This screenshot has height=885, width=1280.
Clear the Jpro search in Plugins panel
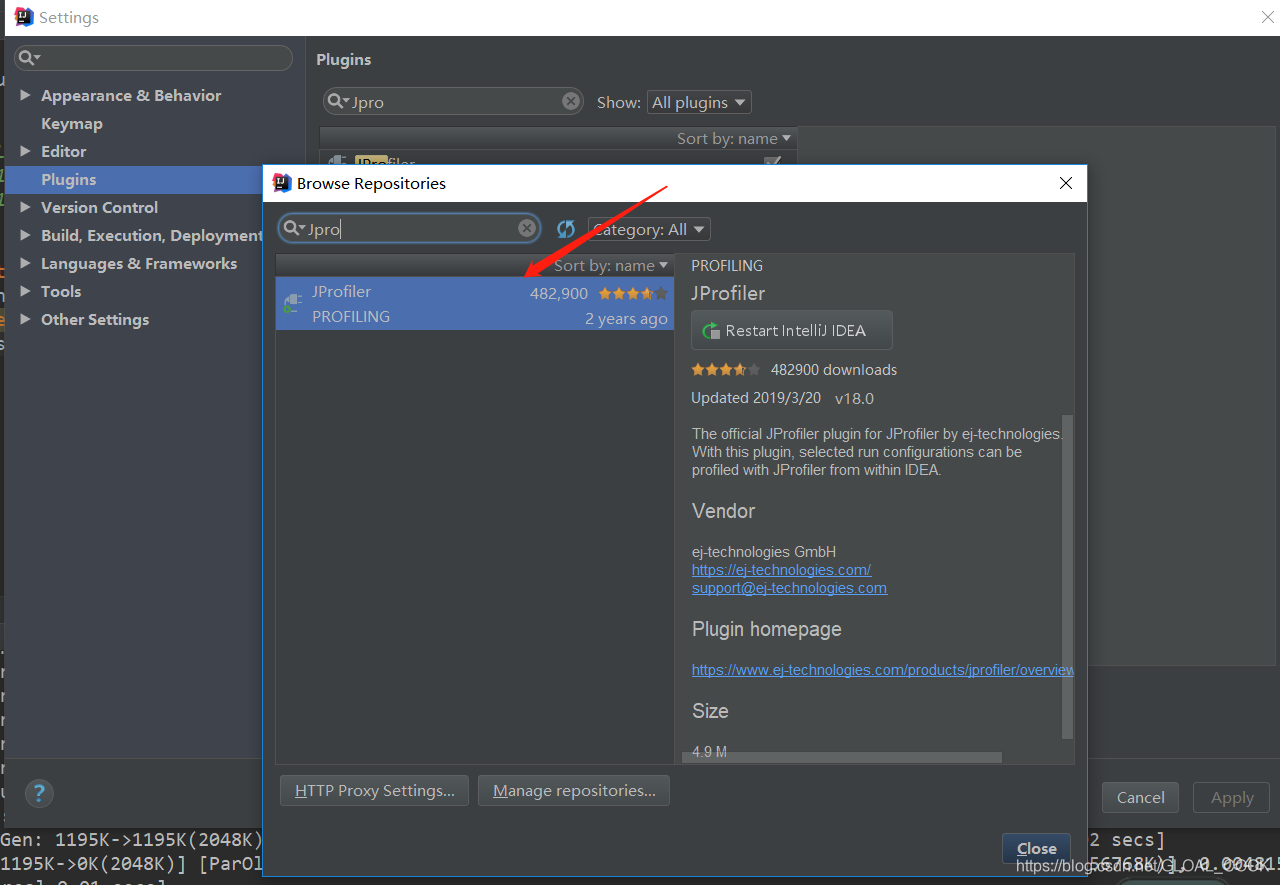571,101
